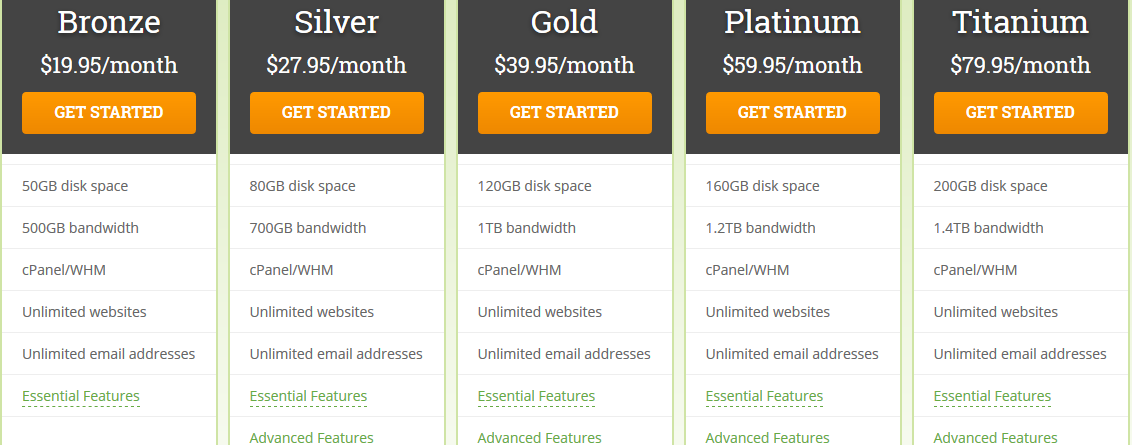
Task: View Essential Features for Gold plan
Action: click(x=536, y=396)
